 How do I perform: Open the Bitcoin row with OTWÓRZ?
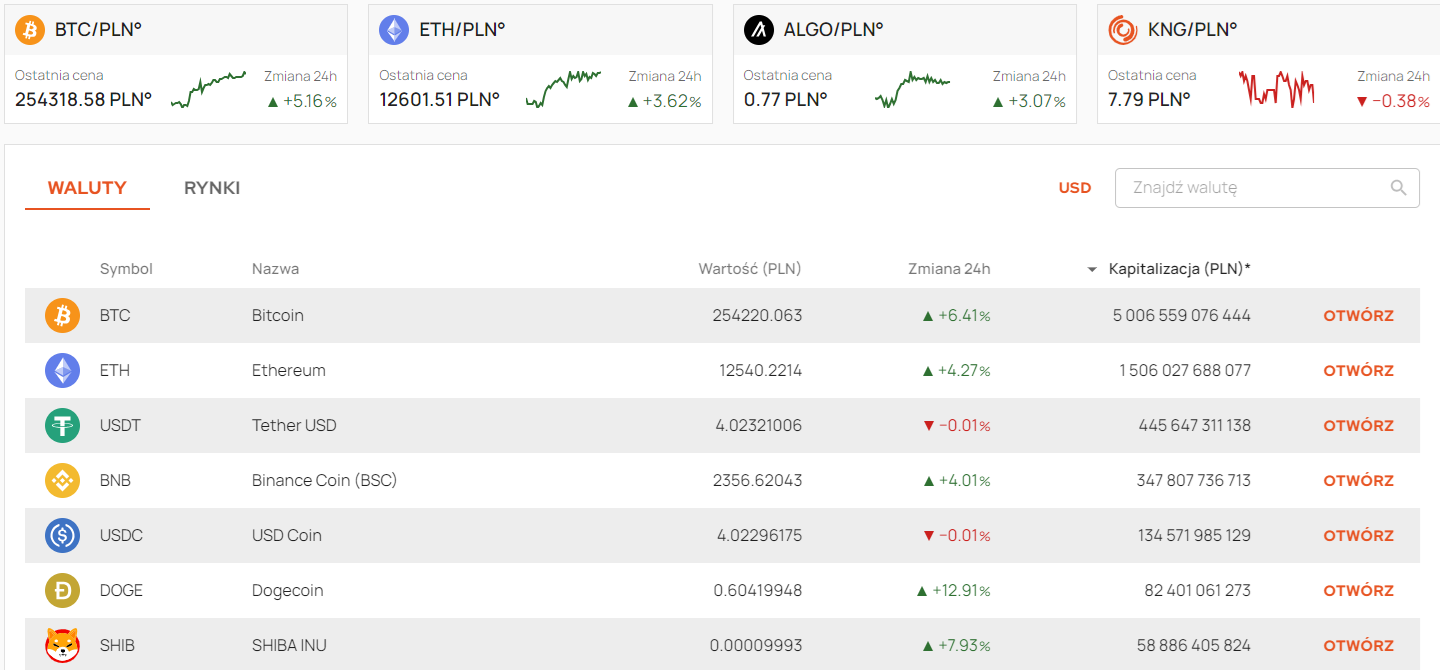coord(1358,316)
